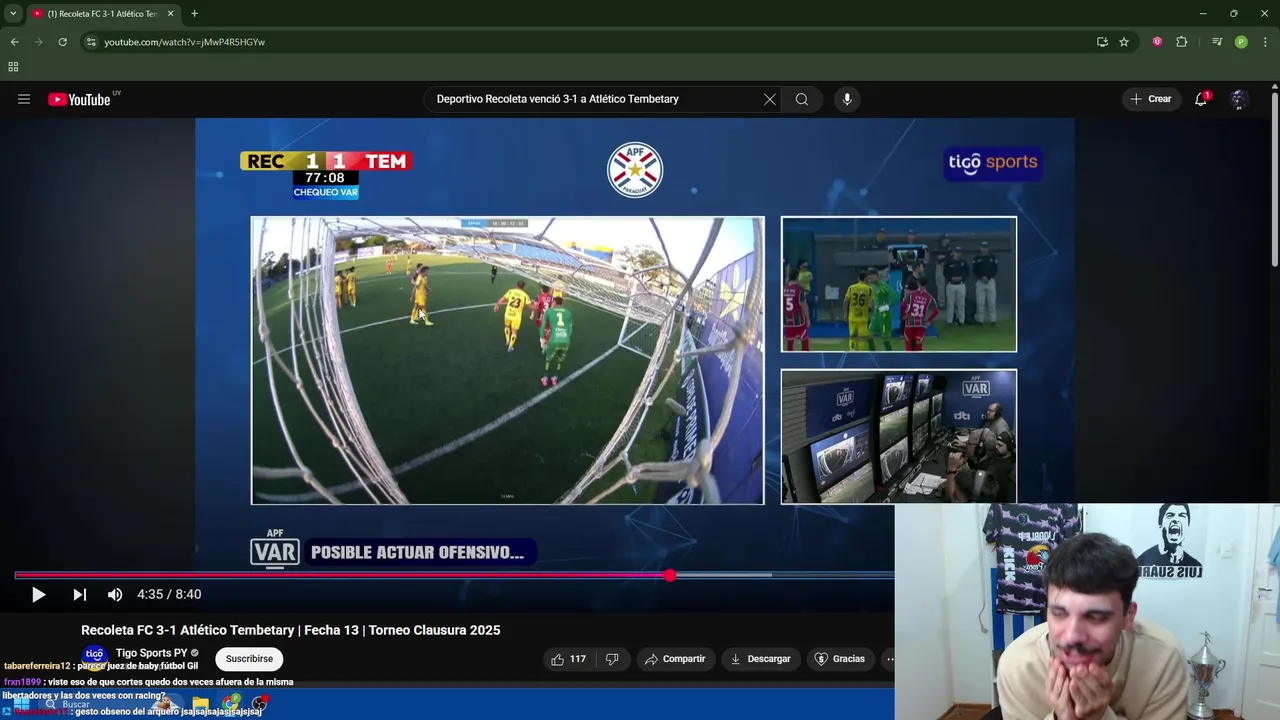Screen dimensions: 1280x720
Task: Click the video title Recoleta FC 3-1 Atlético Tembetary
Action: 290,630
